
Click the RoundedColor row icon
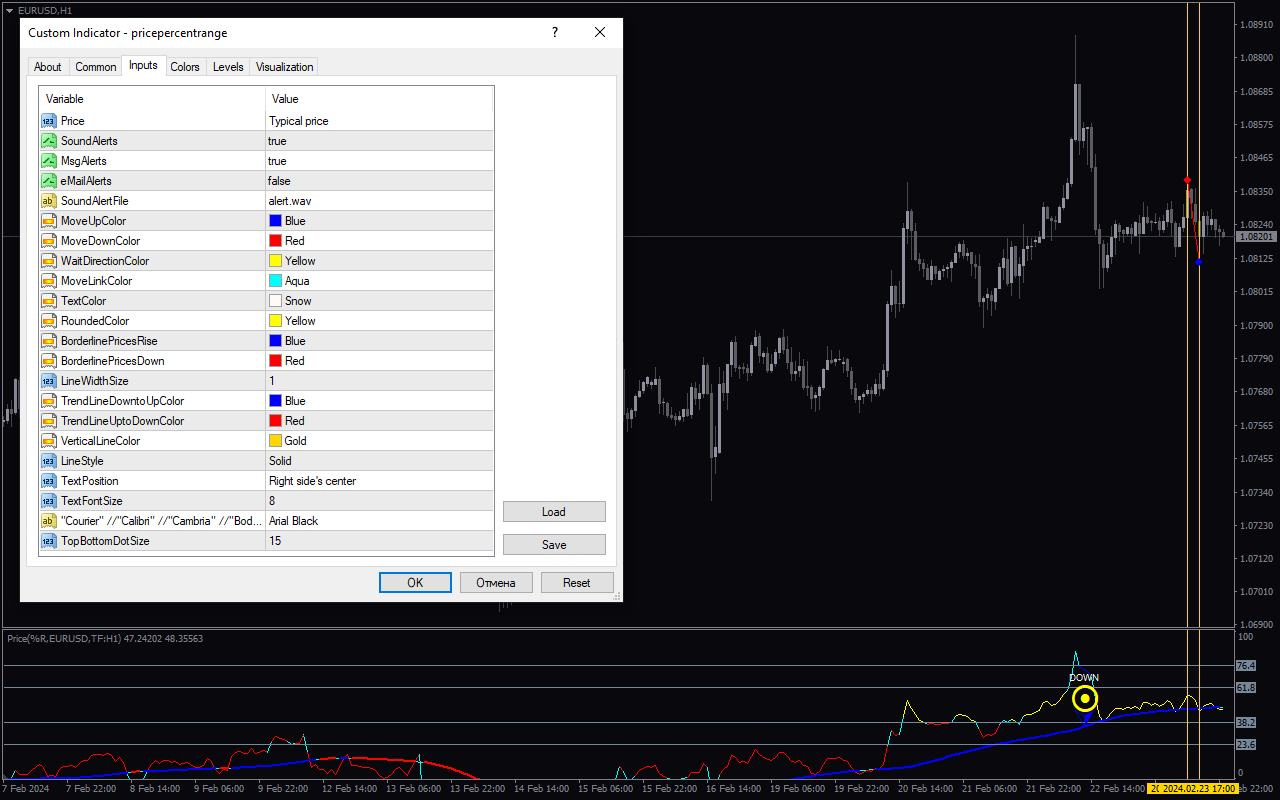click(x=49, y=321)
